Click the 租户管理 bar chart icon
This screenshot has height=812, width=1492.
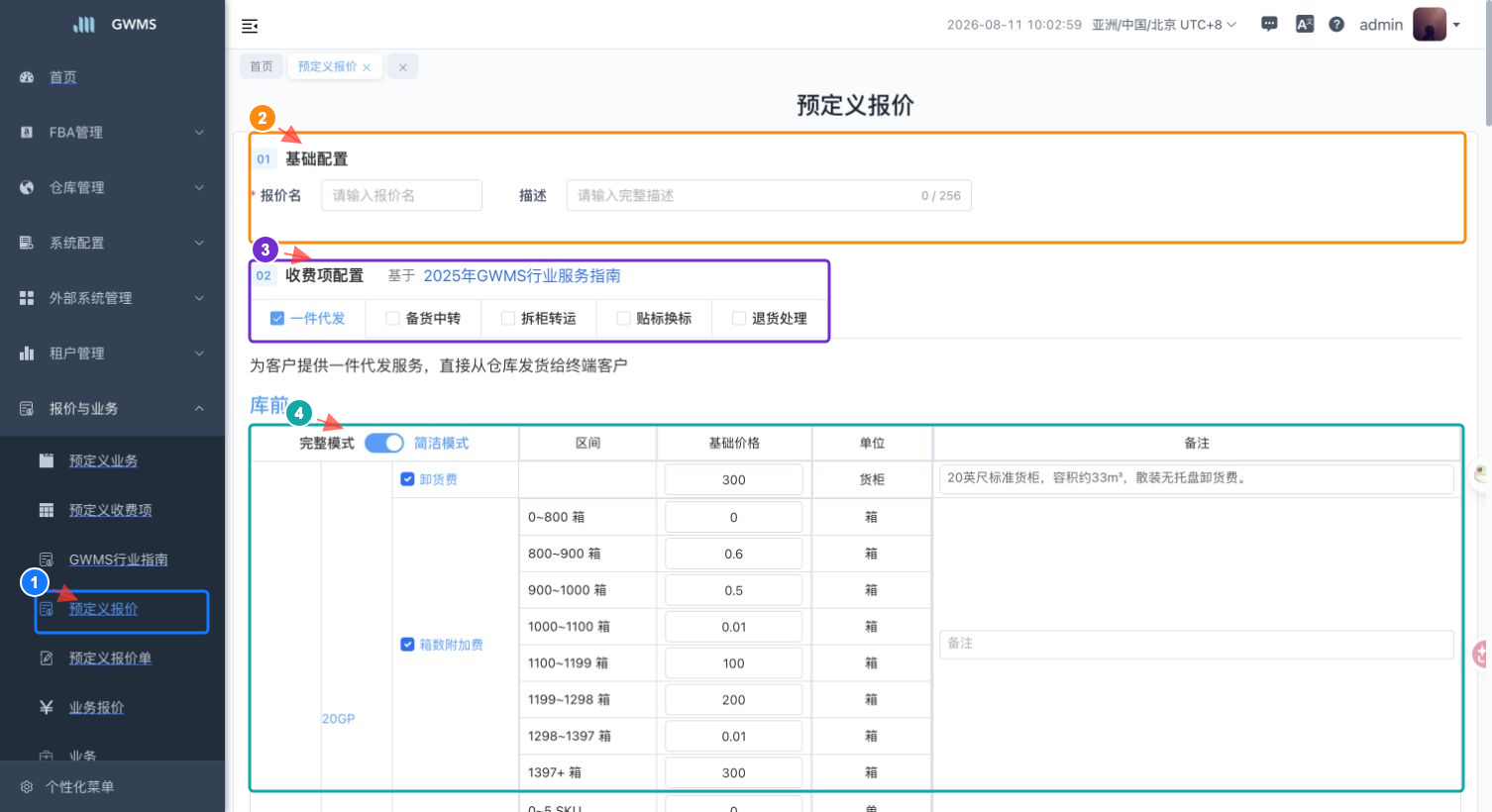coord(27,354)
